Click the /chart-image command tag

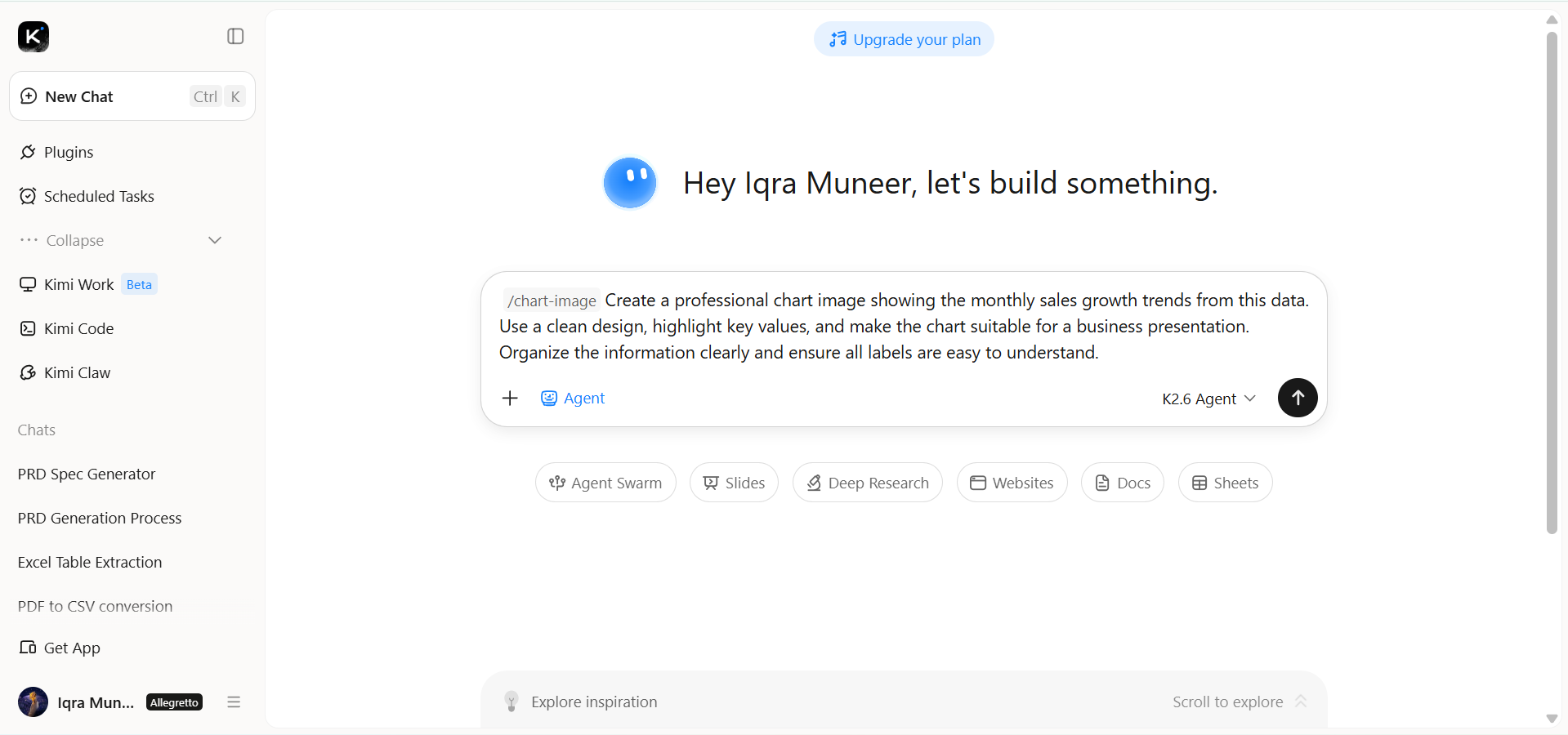(552, 301)
